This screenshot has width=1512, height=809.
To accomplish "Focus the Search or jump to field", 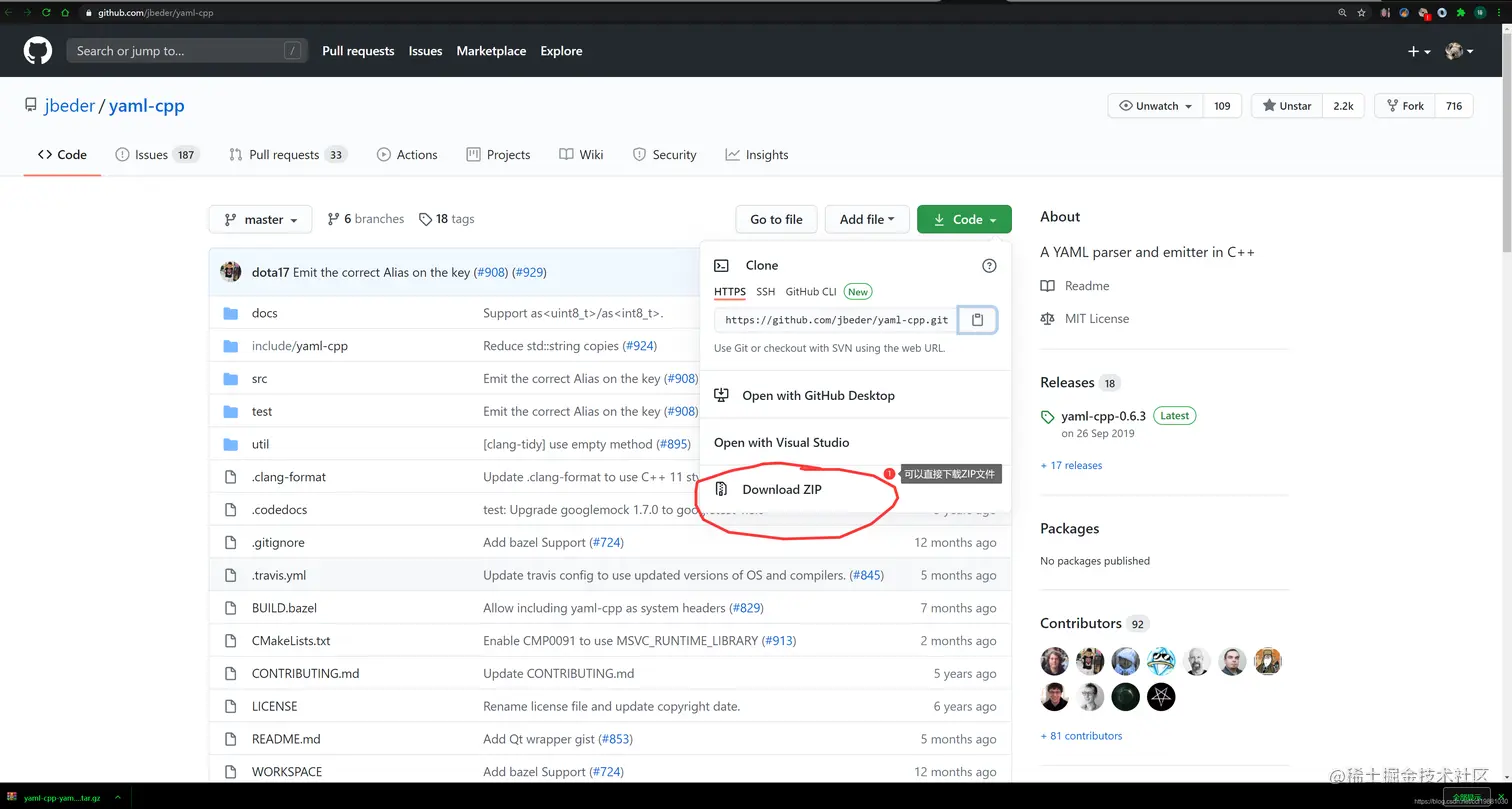I will tap(187, 51).
